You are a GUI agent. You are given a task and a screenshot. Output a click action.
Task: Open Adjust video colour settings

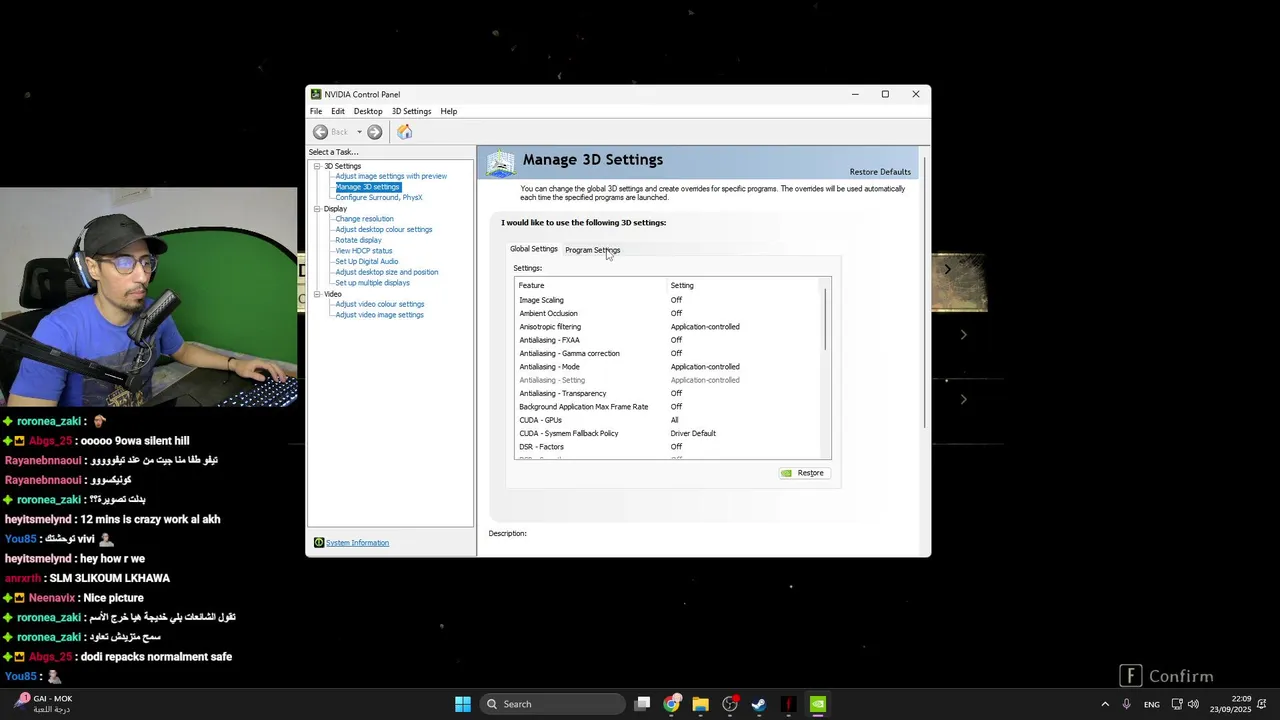tap(380, 304)
